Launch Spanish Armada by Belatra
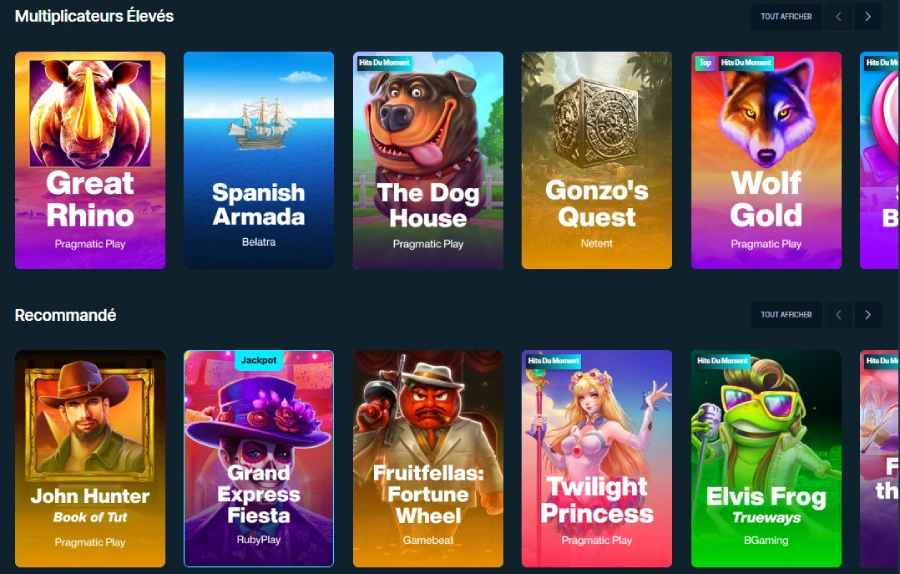The image size is (900, 574). tap(258, 160)
